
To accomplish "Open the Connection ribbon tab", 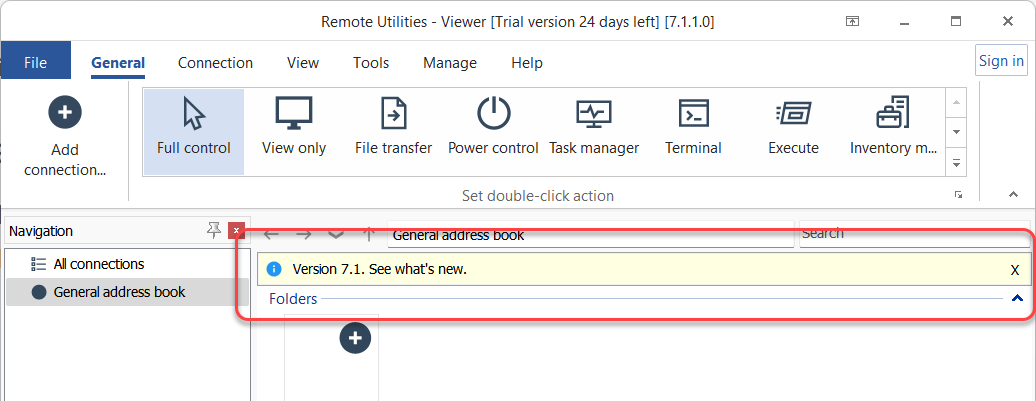I will 215,63.
